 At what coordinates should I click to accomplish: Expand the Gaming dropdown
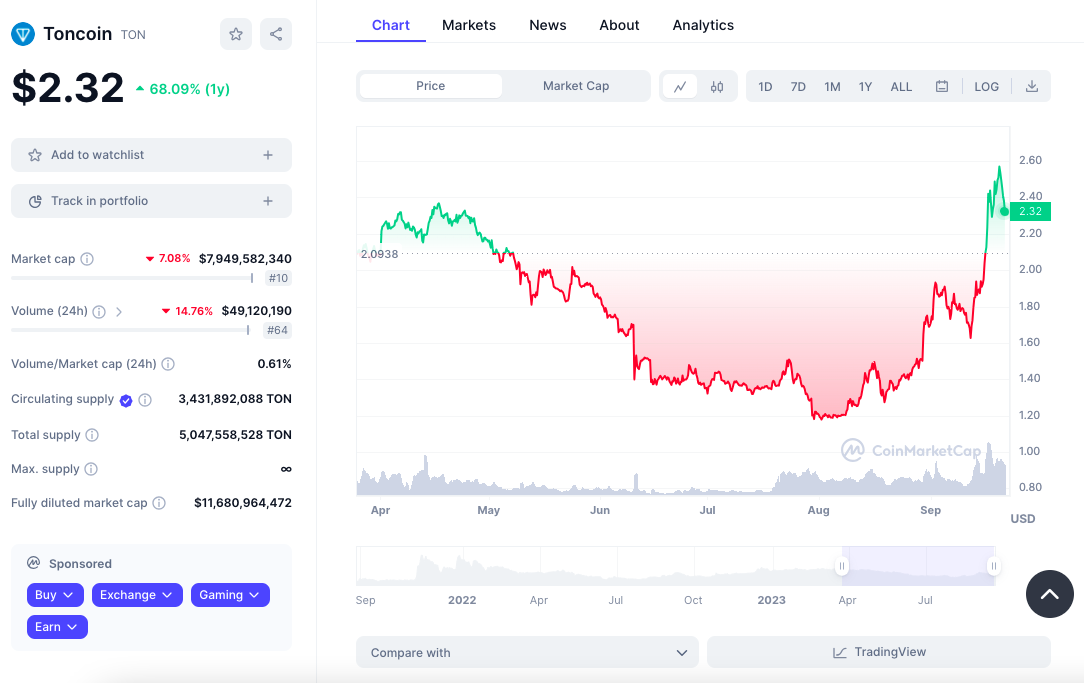[230, 595]
